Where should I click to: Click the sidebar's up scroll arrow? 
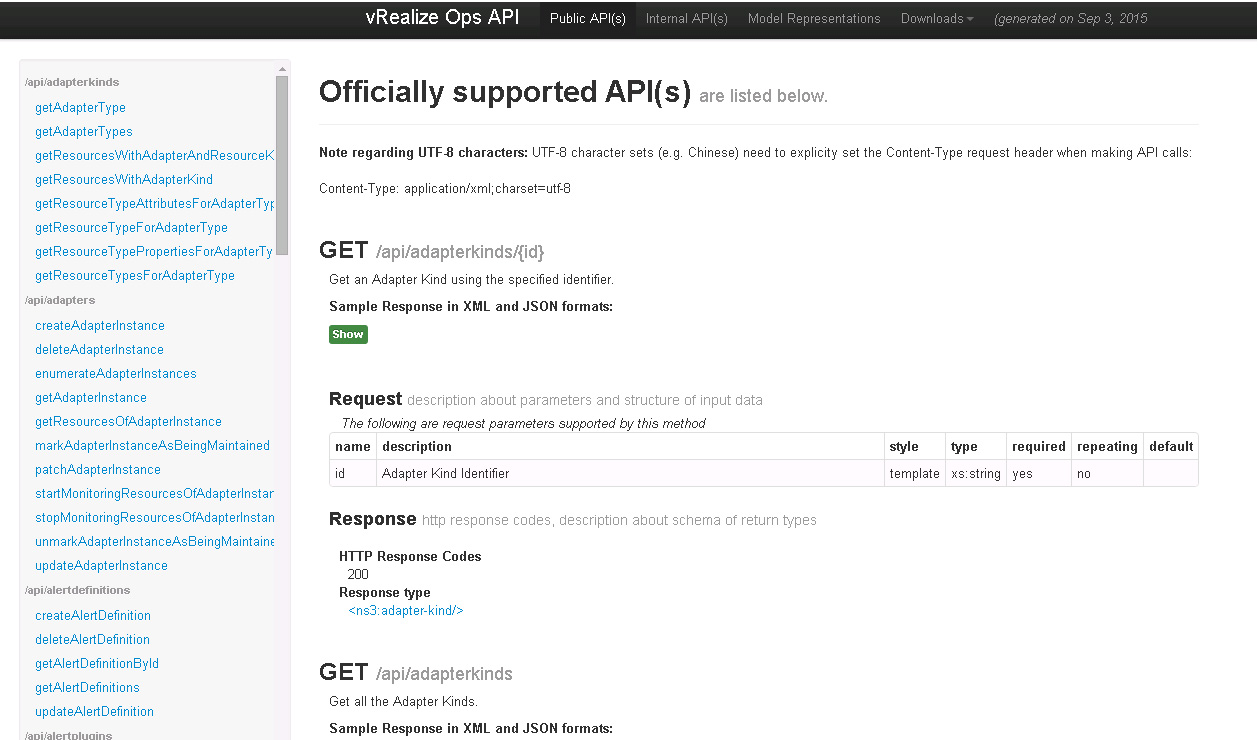(282, 68)
